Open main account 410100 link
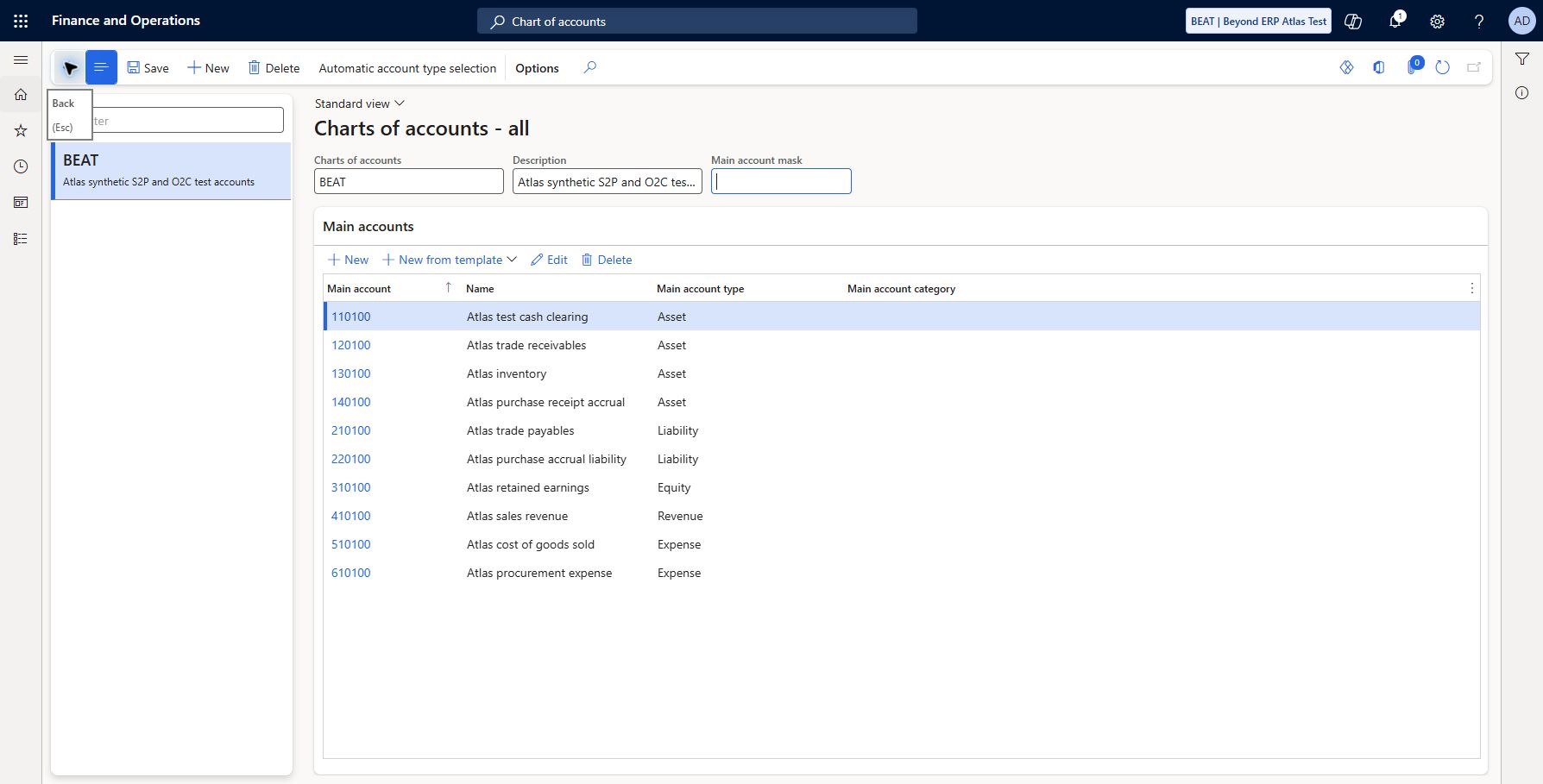Screen dimensions: 1543x784 point(351,516)
